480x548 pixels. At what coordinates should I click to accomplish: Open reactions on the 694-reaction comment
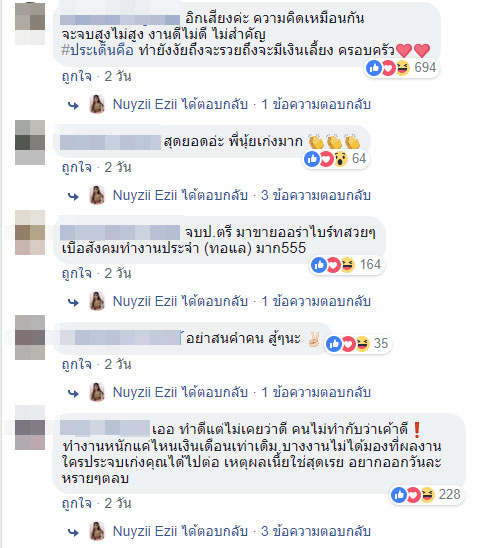pos(401,68)
